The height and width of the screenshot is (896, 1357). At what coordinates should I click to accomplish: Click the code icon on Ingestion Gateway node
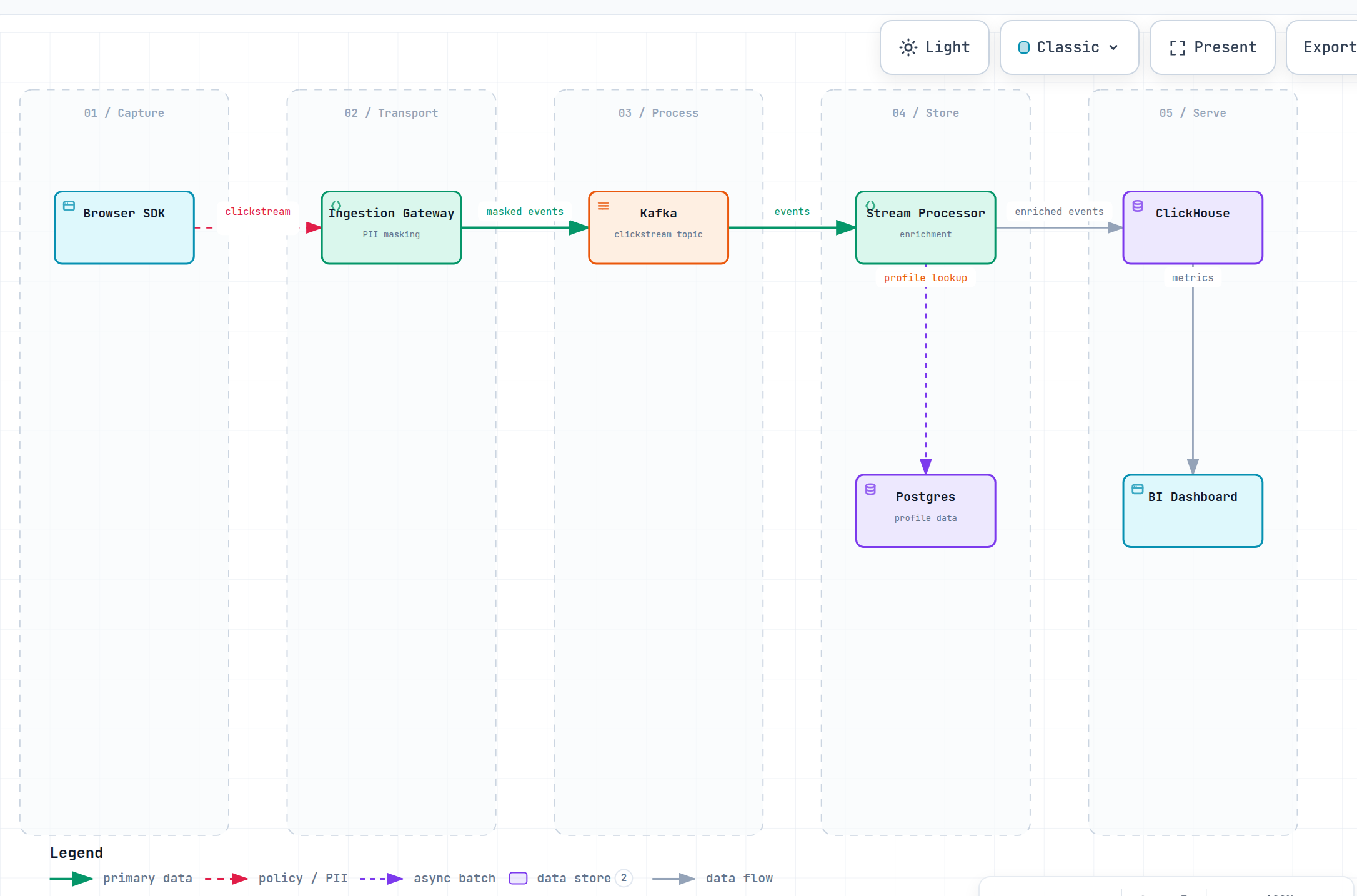(x=336, y=205)
